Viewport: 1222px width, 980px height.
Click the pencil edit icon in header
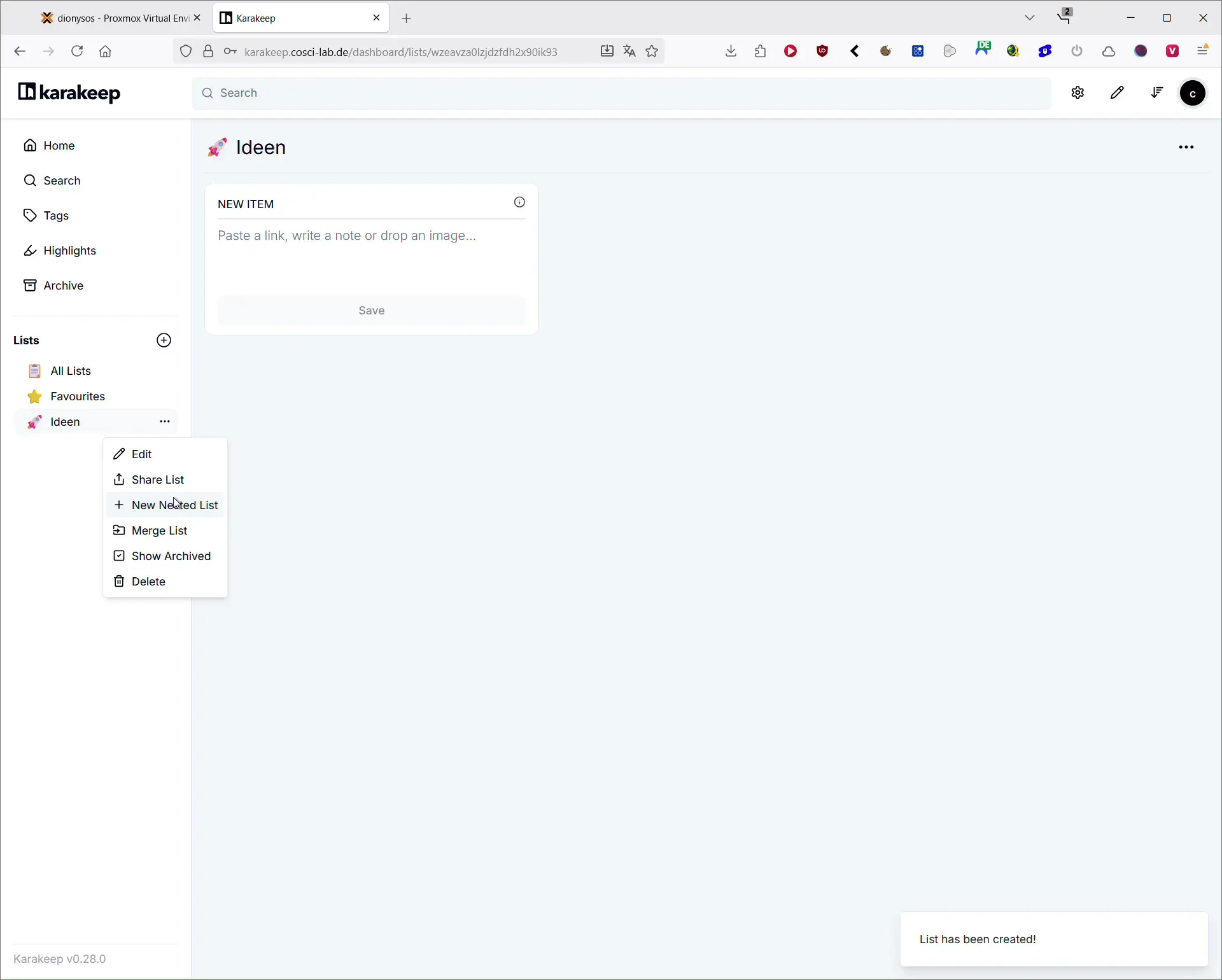(x=1117, y=93)
